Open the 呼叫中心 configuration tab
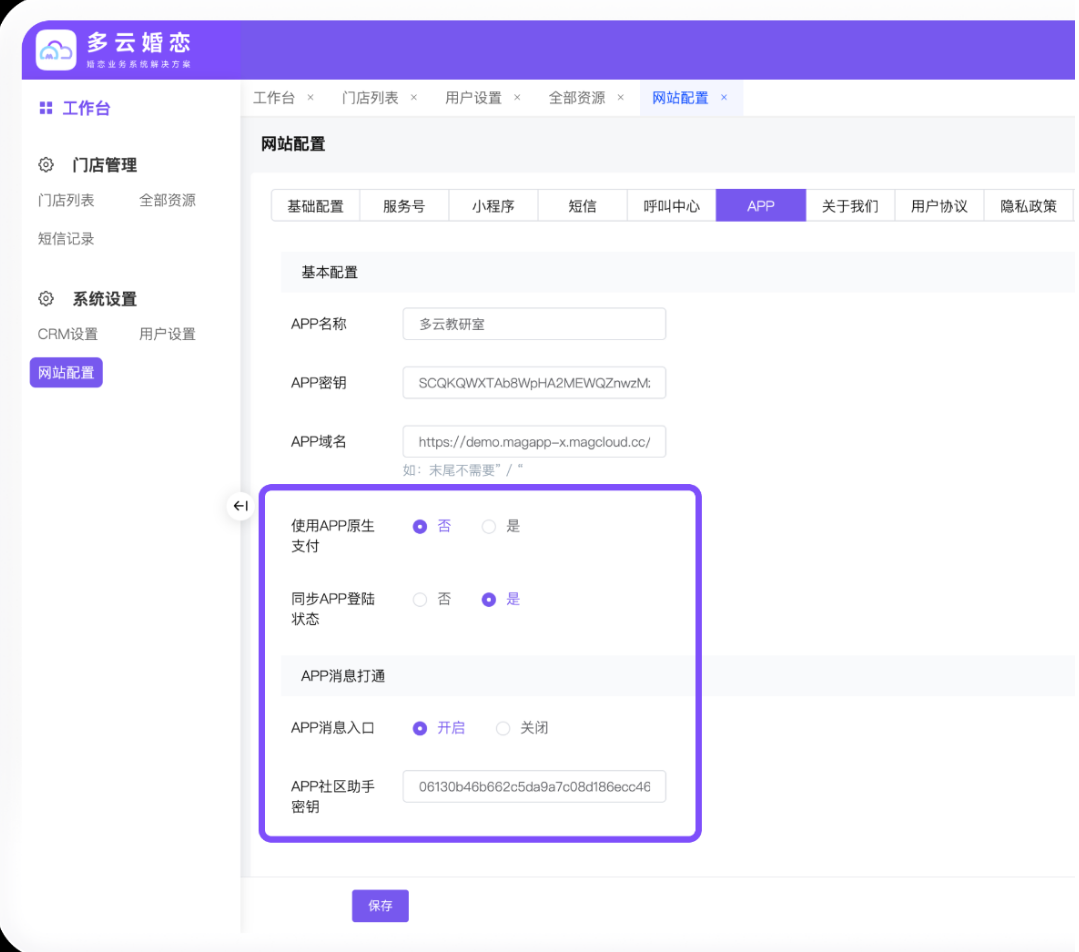This screenshot has width=1079, height=952. coord(671,206)
